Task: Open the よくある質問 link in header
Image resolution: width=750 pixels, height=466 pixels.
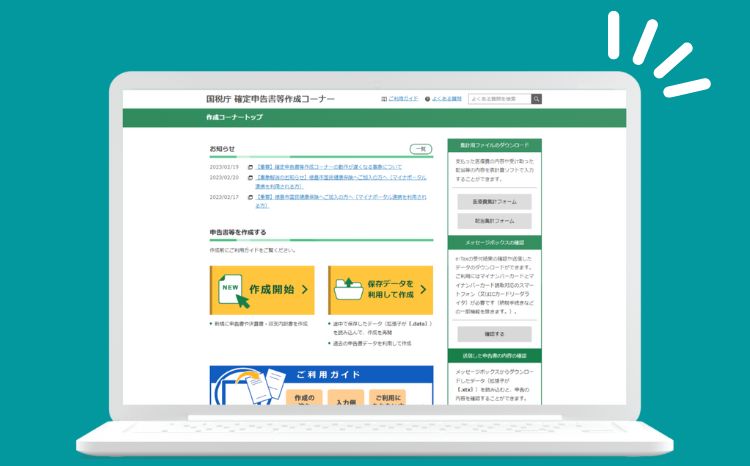Action: pos(447,99)
